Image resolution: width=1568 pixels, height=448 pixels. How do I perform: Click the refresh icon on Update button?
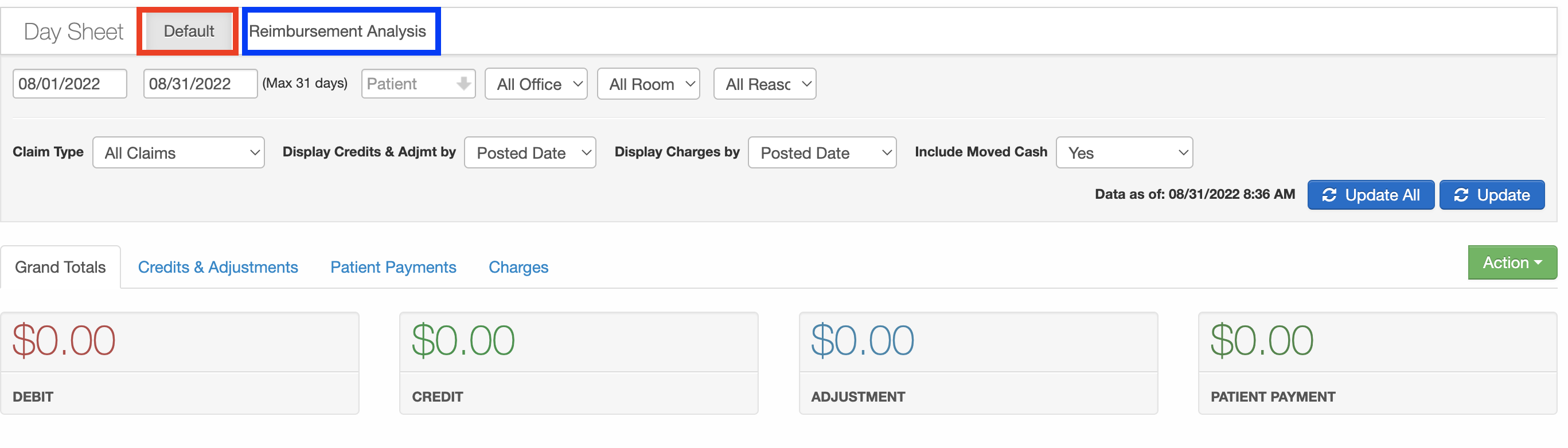coord(1461,195)
